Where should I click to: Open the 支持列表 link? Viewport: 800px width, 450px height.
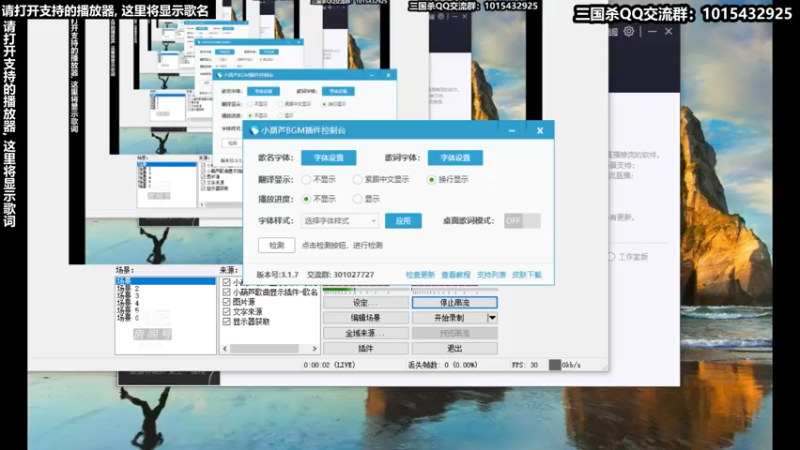click(x=491, y=274)
